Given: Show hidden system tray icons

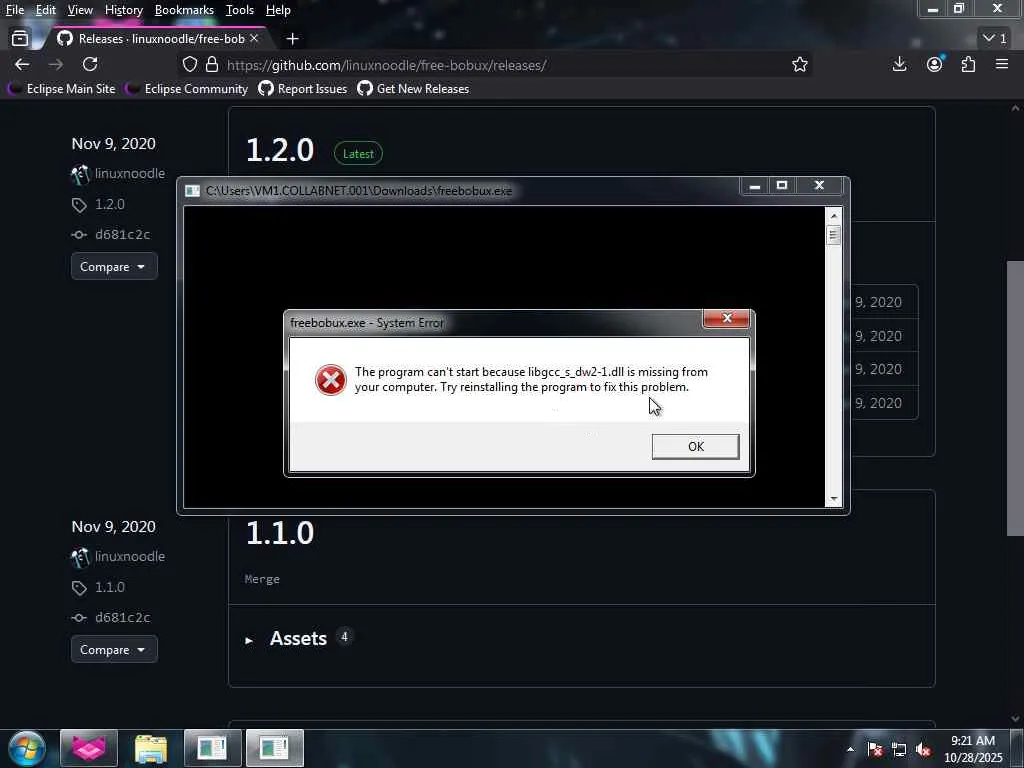Looking at the screenshot, I should 850,749.
